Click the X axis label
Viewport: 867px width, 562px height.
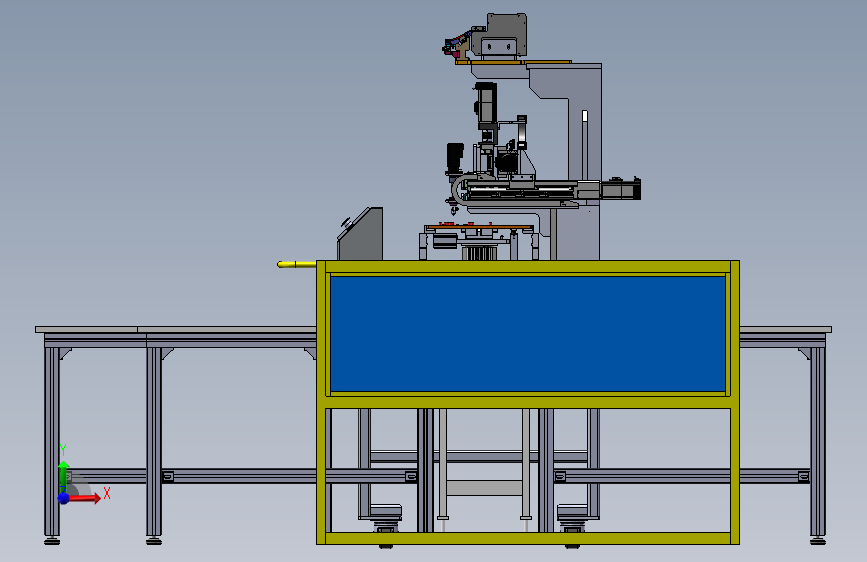pos(107,493)
